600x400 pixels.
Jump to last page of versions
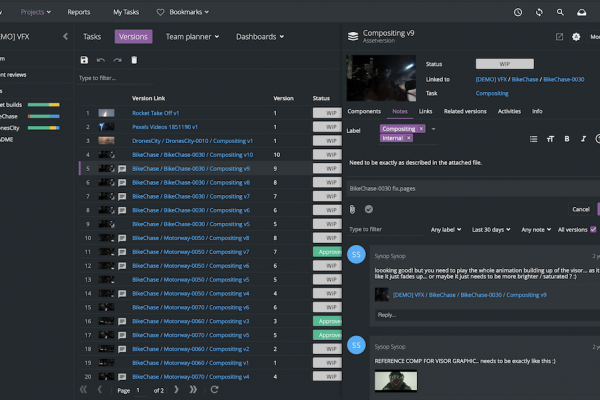[193, 390]
